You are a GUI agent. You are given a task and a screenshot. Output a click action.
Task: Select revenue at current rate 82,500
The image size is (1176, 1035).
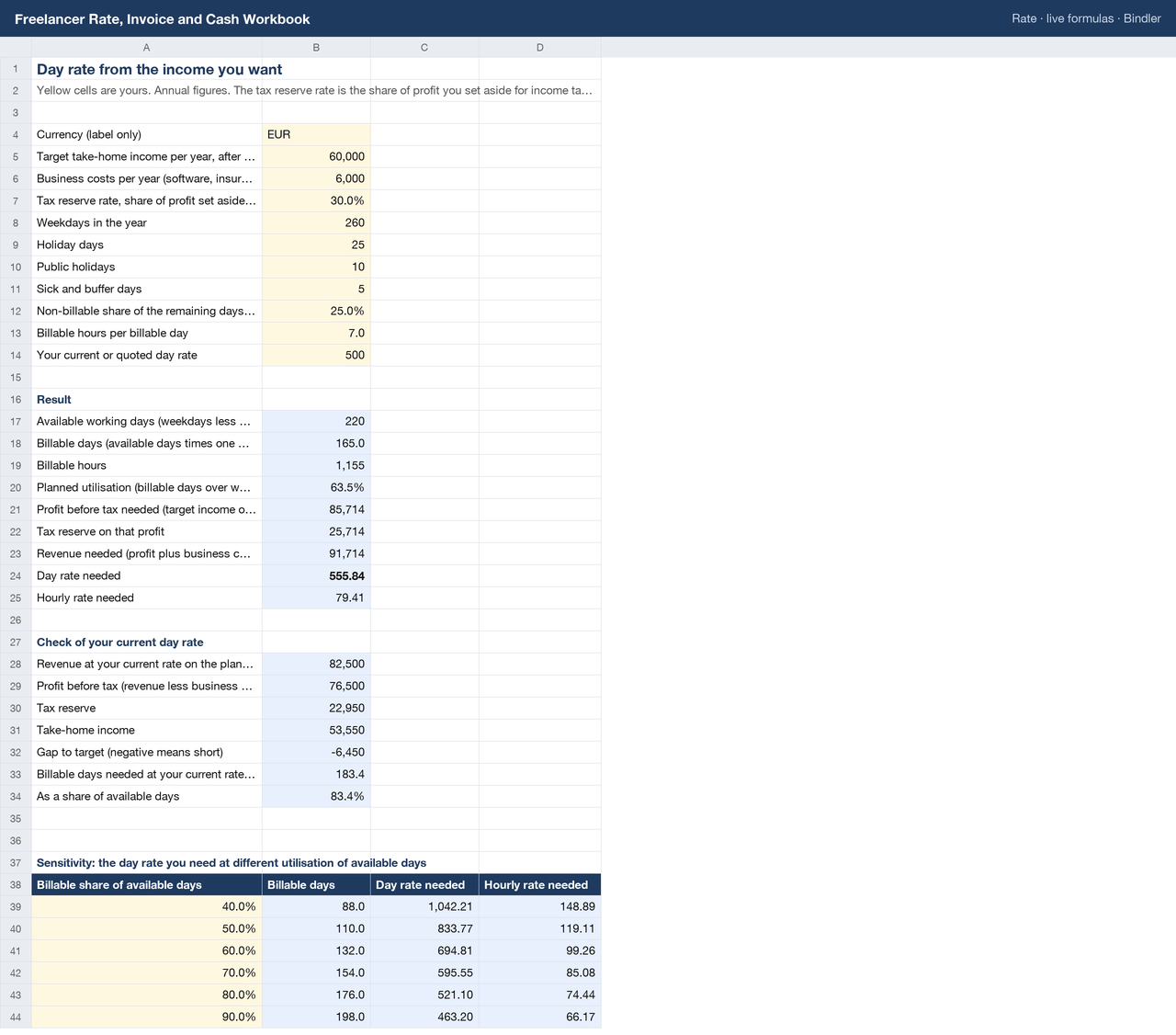pyautogui.click(x=316, y=664)
